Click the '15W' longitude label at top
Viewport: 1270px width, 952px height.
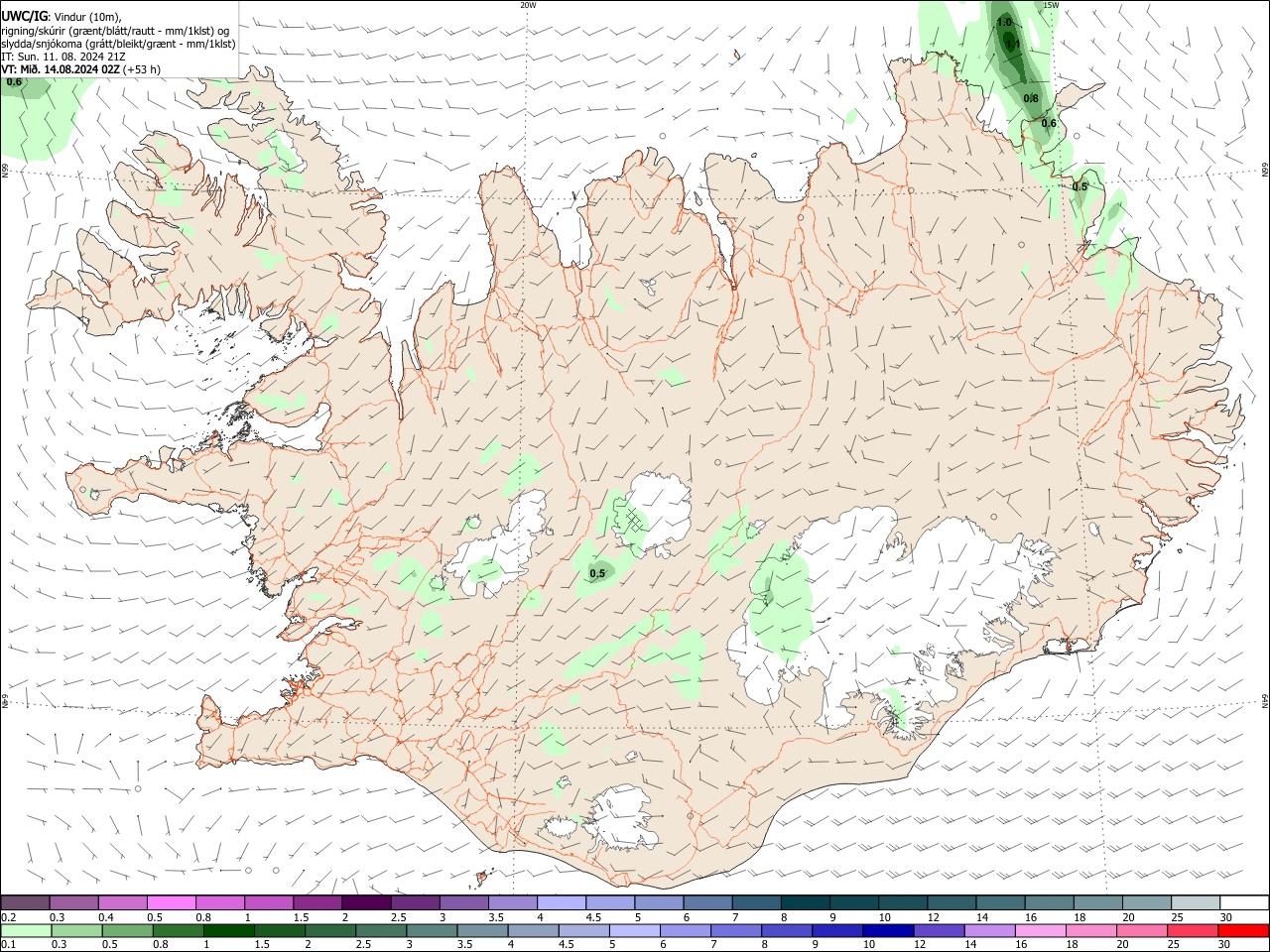click(1051, 5)
